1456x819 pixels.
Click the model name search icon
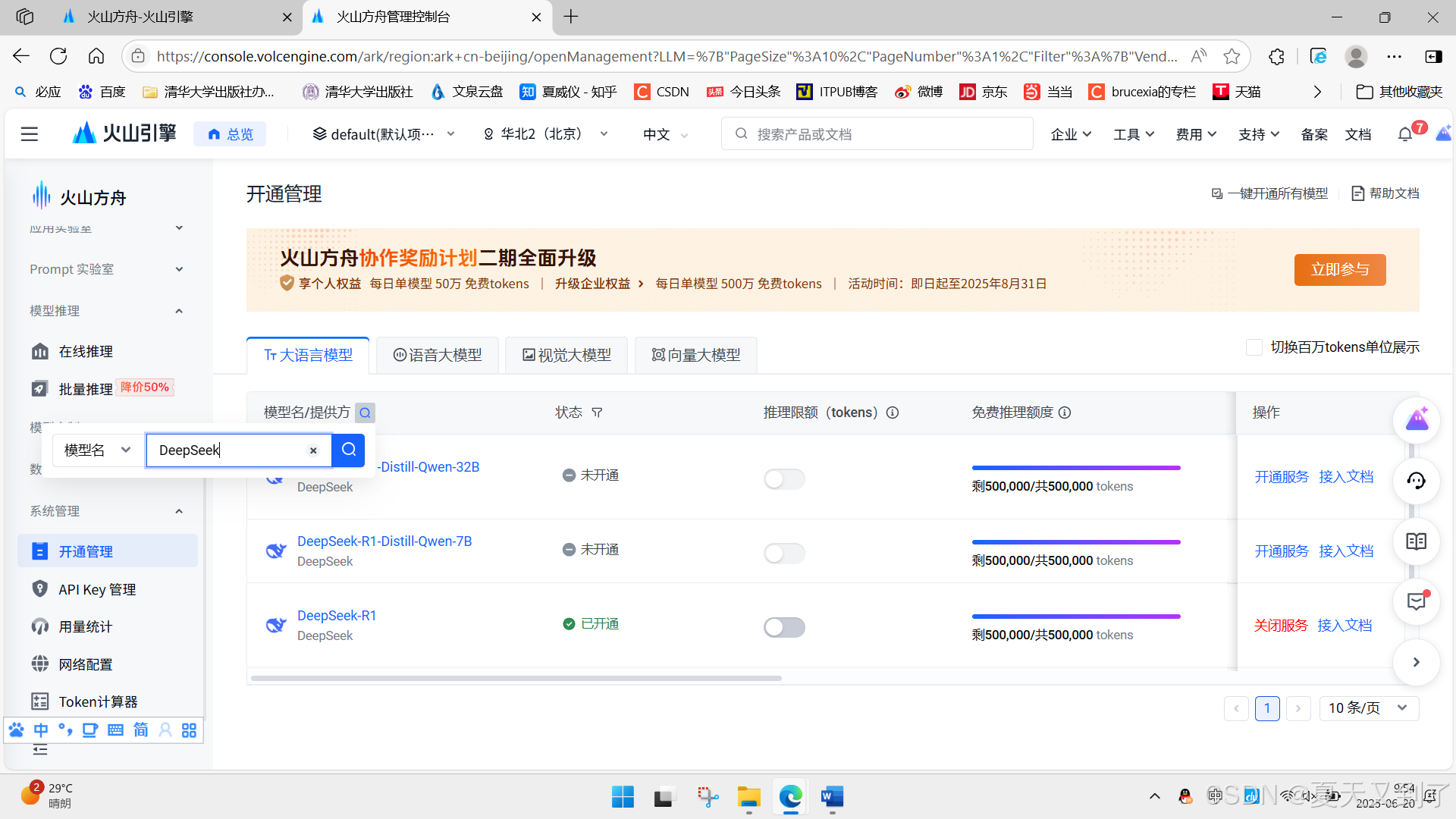click(365, 413)
